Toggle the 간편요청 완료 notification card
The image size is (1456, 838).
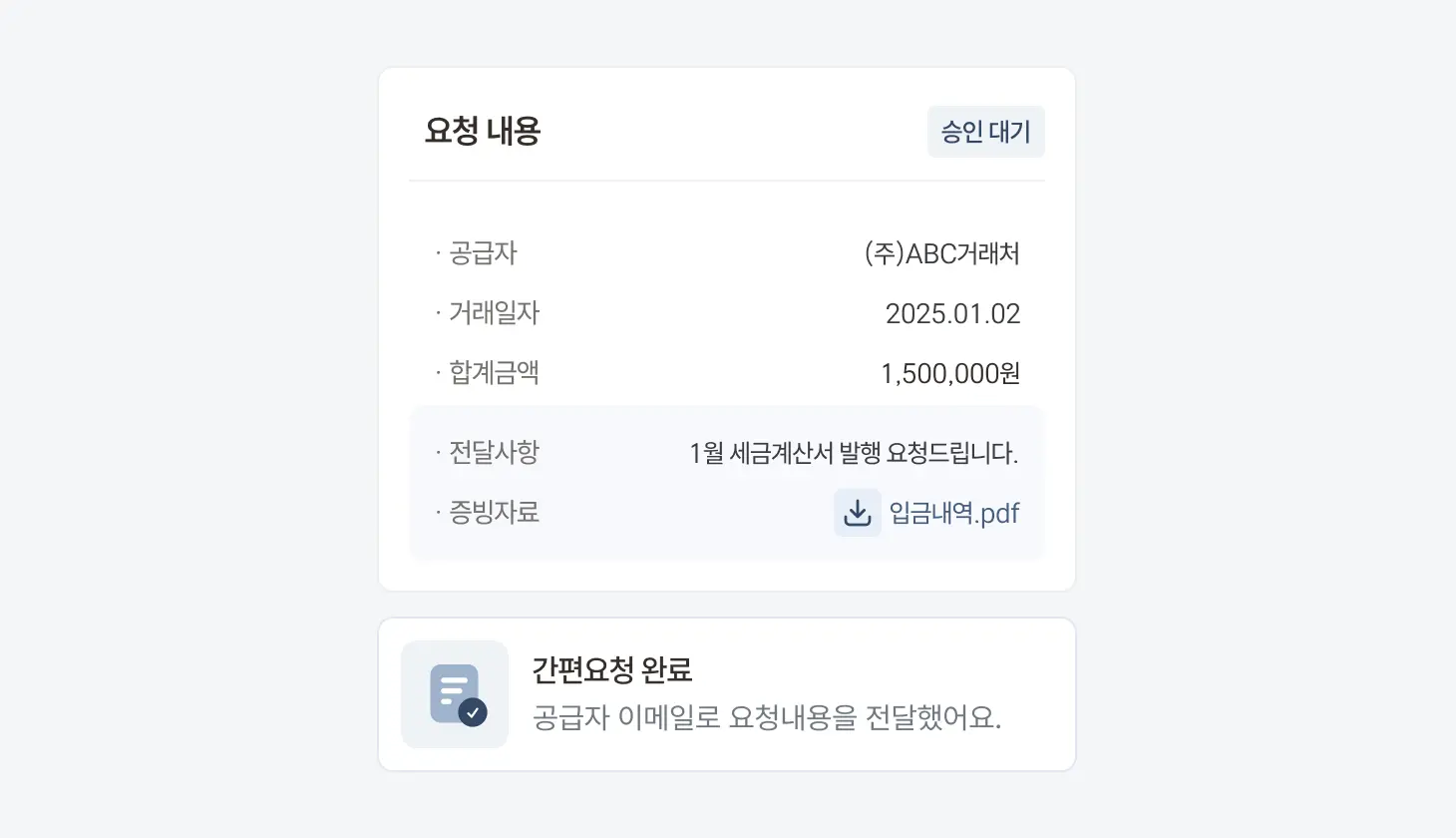[x=727, y=693]
